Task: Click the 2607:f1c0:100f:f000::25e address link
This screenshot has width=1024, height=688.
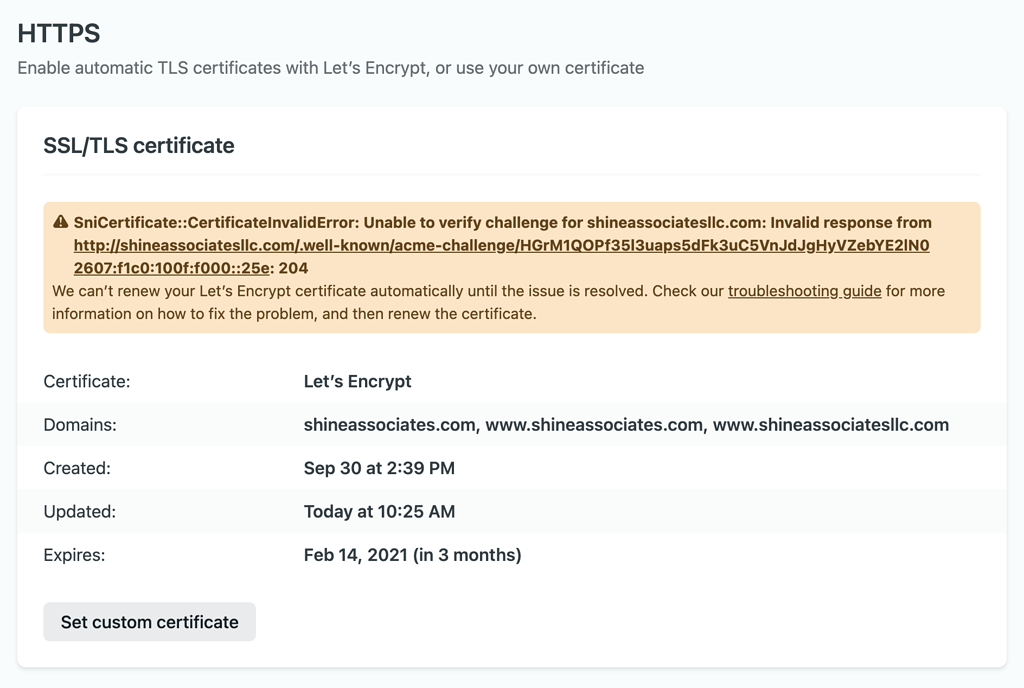Action: (x=172, y=268)
